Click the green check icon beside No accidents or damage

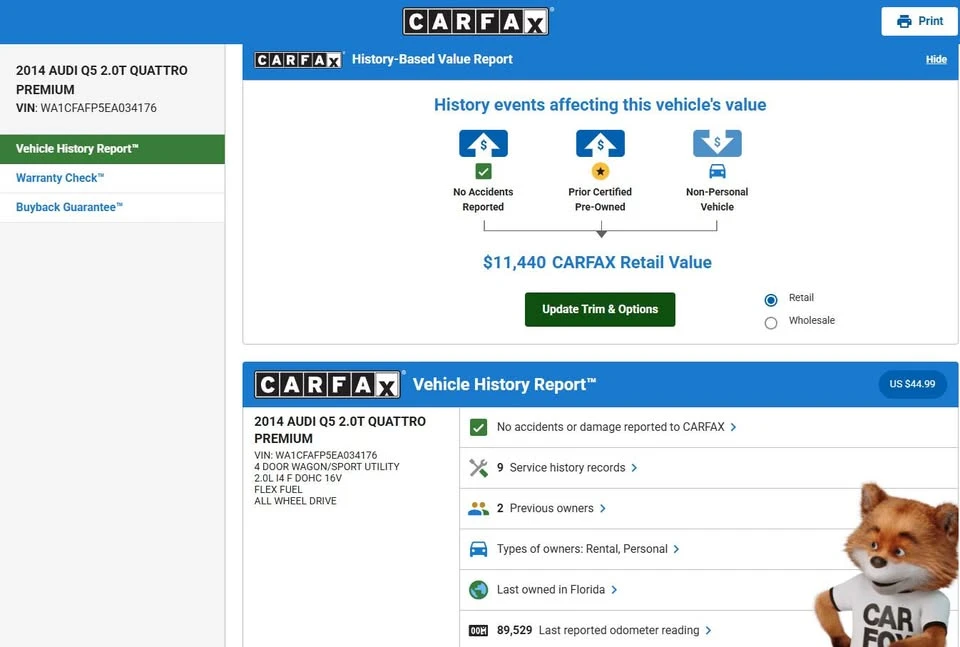pyautogui.click(x=478, y=427)
